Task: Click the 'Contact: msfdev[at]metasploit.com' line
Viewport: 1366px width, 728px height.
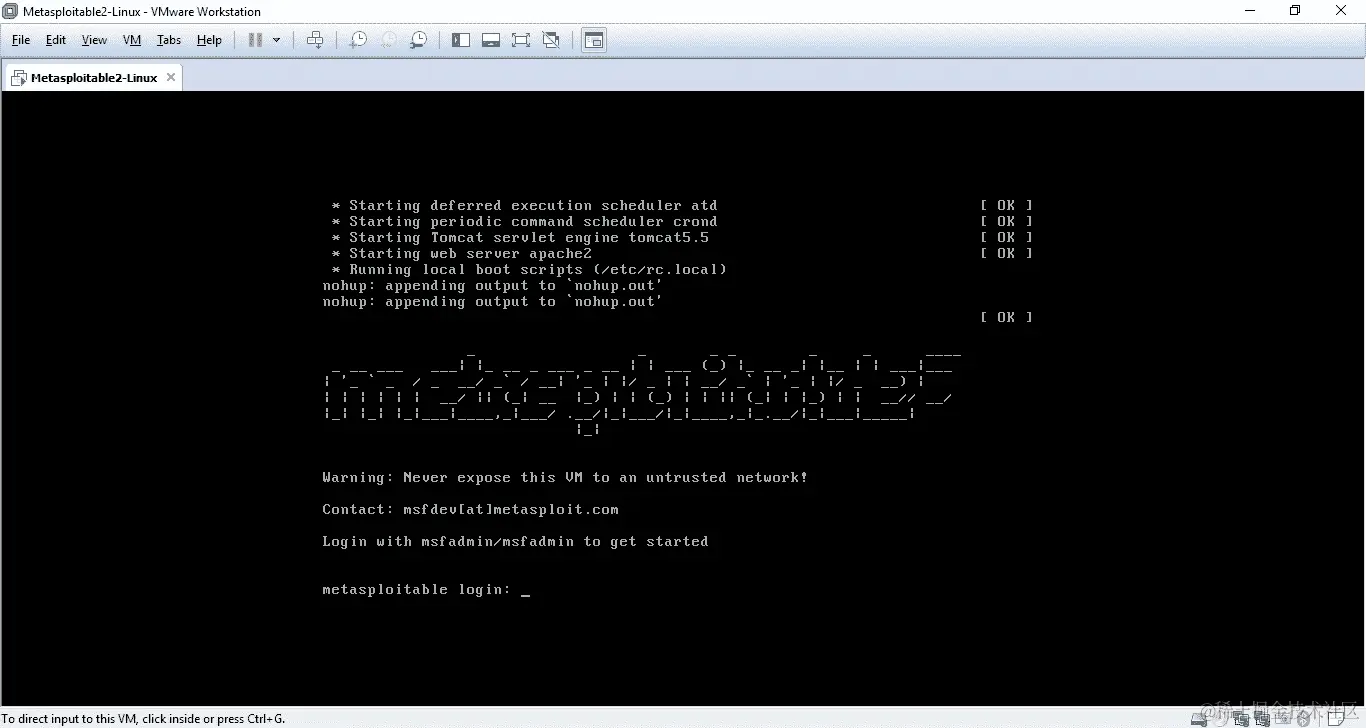Action: click(470, 510)
